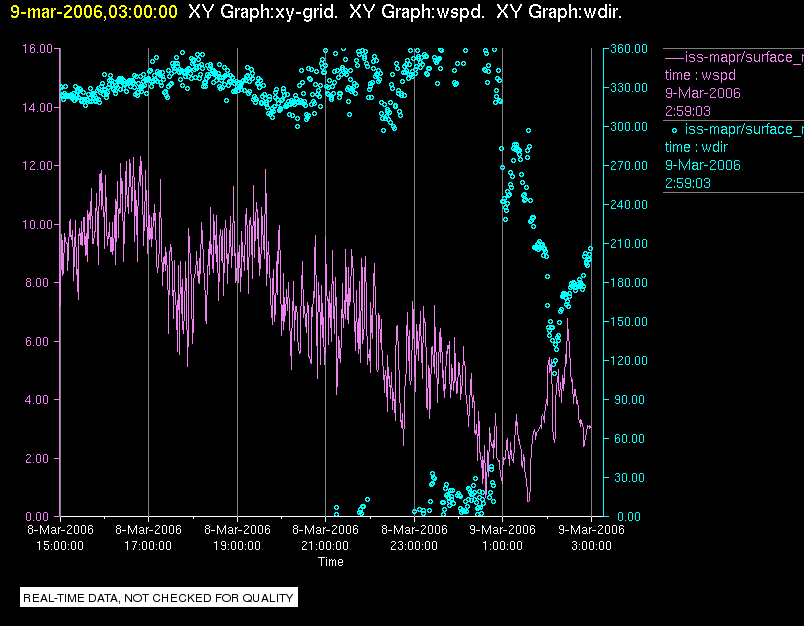The height and width of the screenshot is (626, 804).
Task: Click the '8-Mar-2006 17:00:00' time label
Action: click(148, 537)
